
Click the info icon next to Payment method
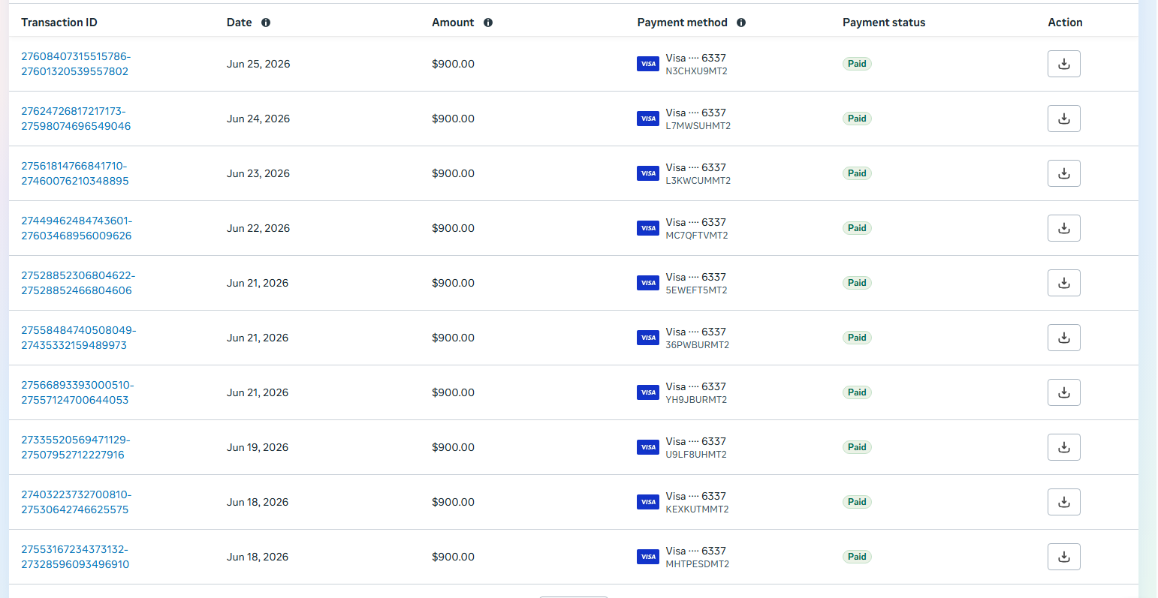click(741, 22)
